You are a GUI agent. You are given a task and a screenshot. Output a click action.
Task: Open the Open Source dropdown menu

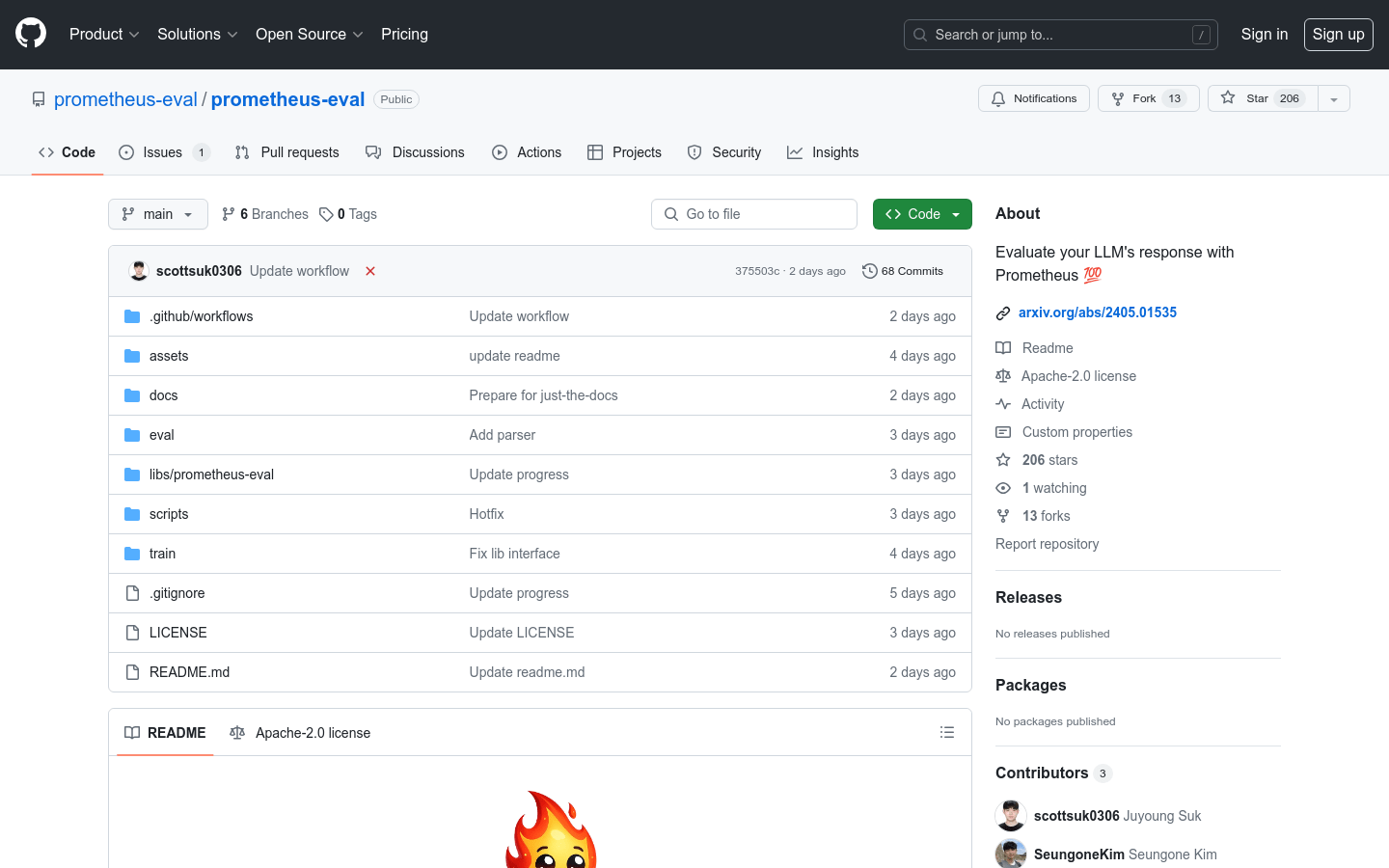tap(309, 35)
